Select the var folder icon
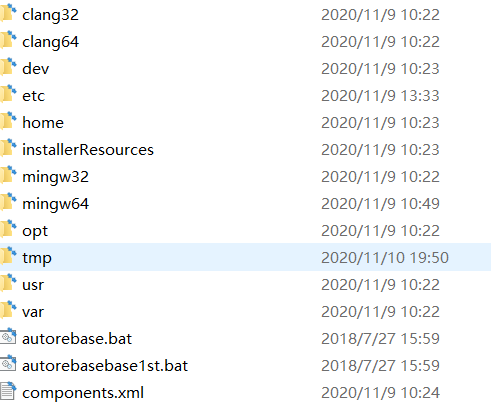 pos(8,310)
